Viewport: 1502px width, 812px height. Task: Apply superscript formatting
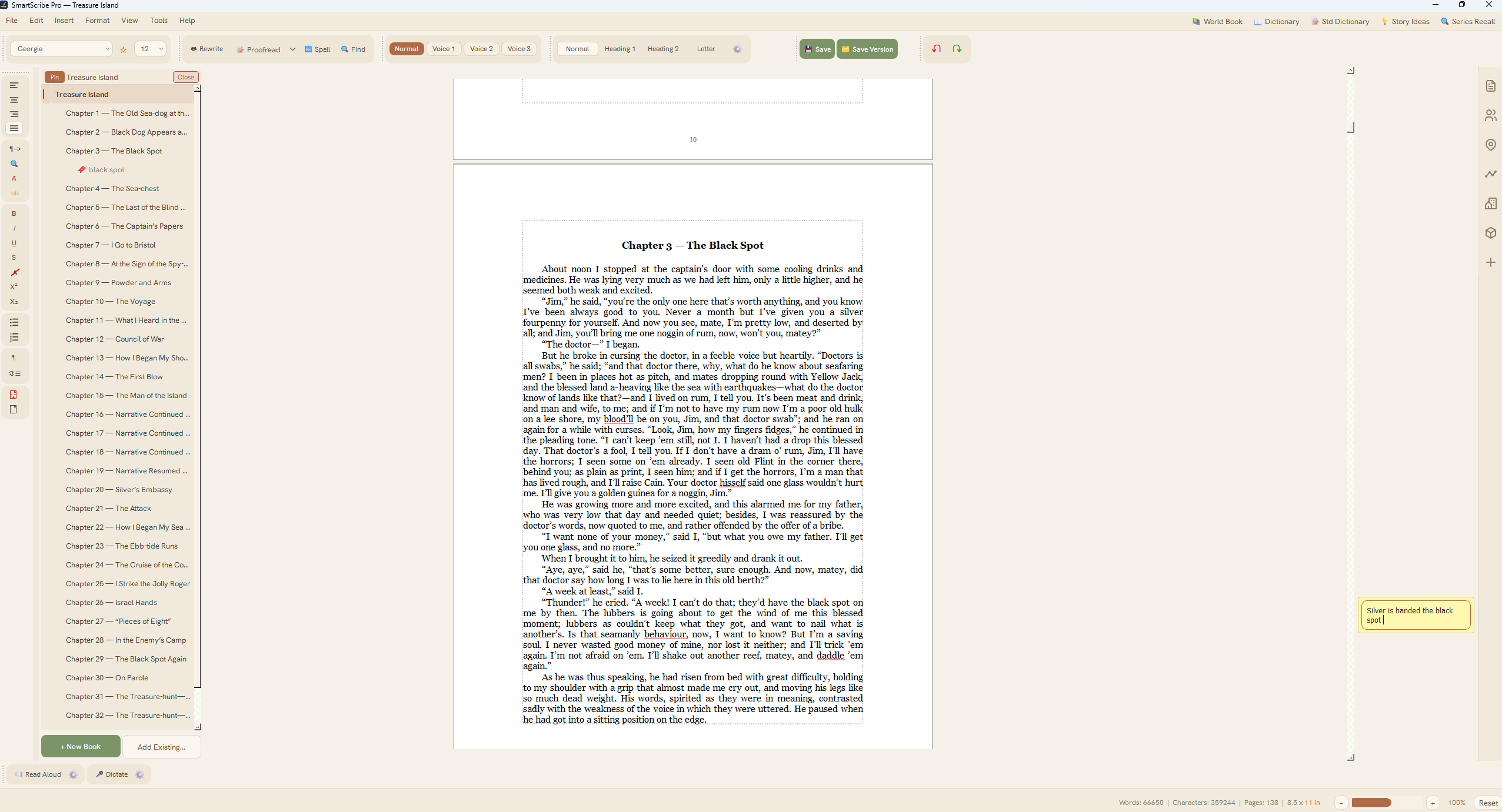[x=14, y=286]
